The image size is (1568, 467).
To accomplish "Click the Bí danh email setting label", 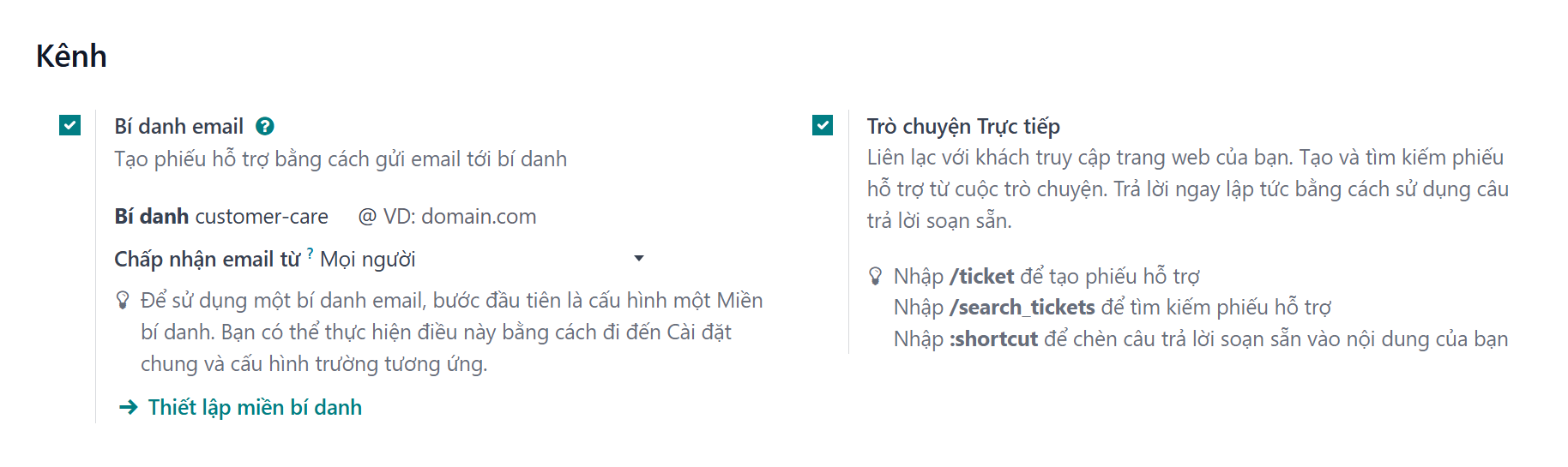I will point(178,127).
